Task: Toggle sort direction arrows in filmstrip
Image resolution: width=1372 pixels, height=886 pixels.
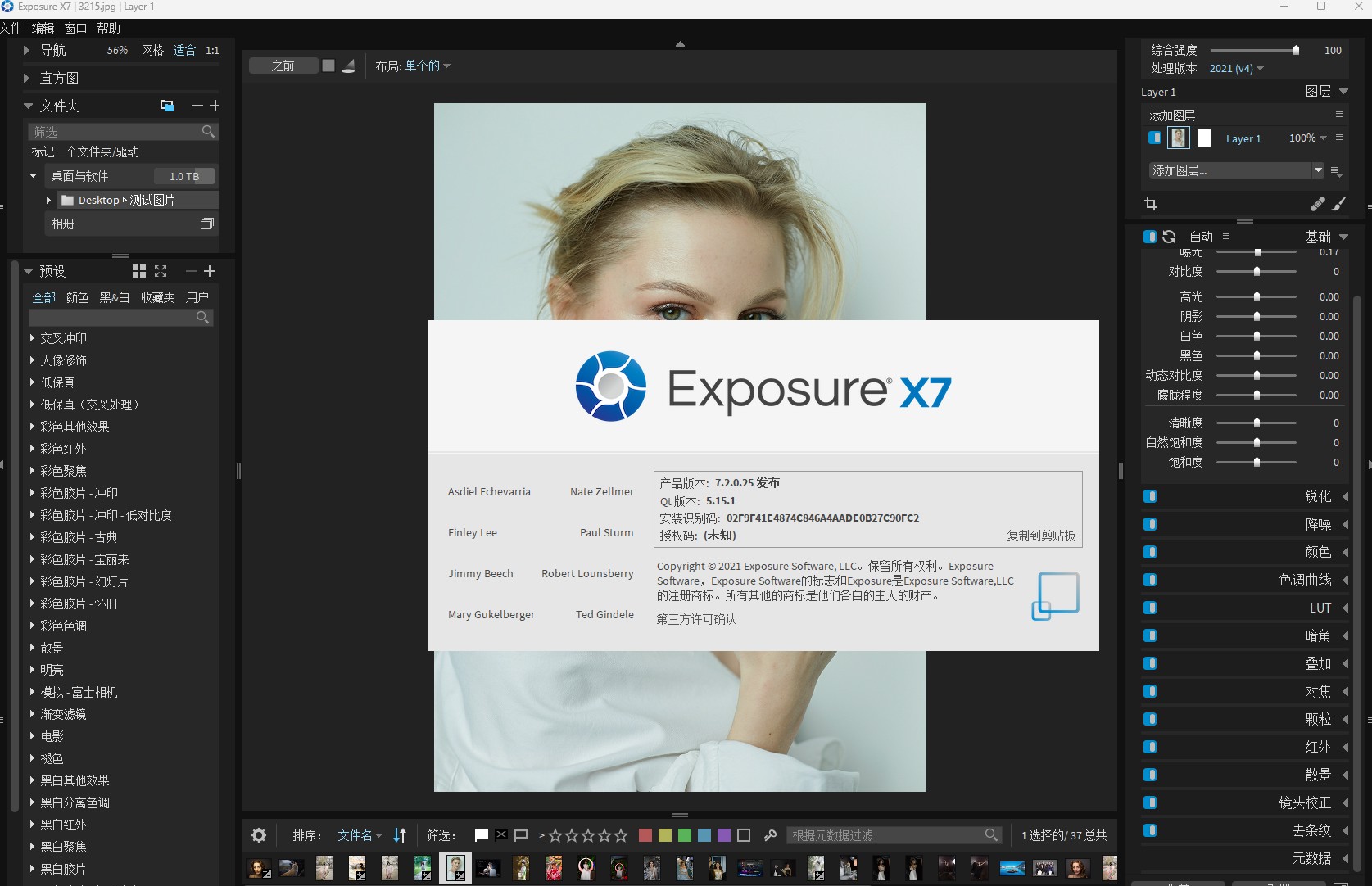Action: (400, 835)
